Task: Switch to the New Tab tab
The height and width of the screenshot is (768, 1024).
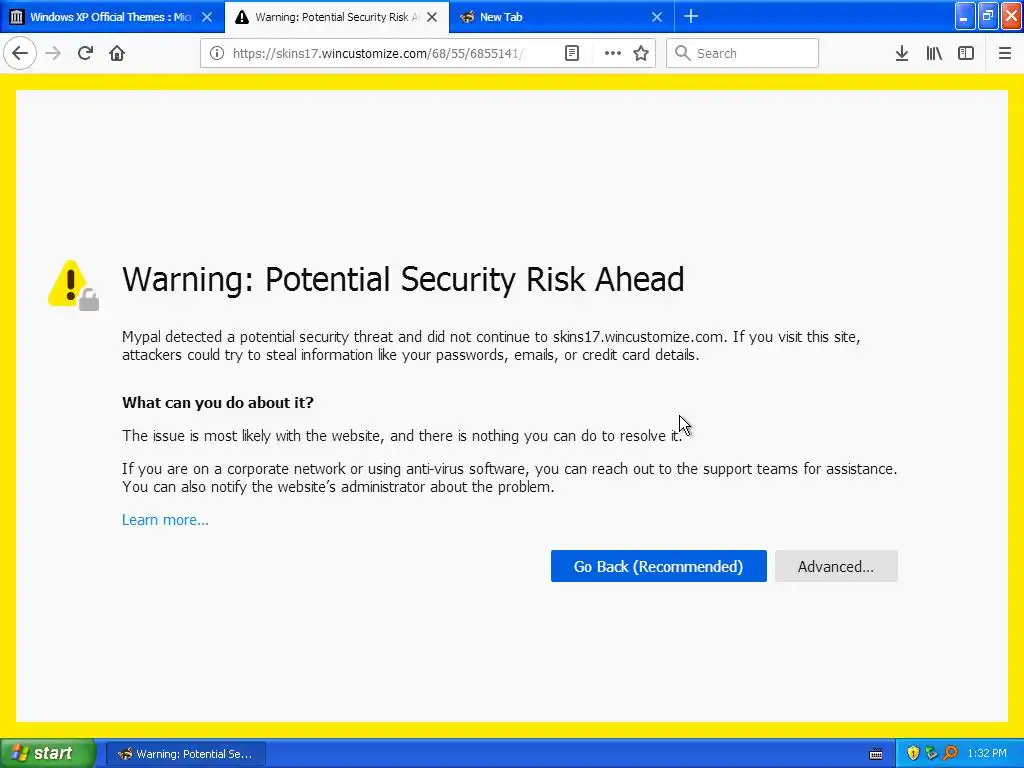Action: coord(562,17)
